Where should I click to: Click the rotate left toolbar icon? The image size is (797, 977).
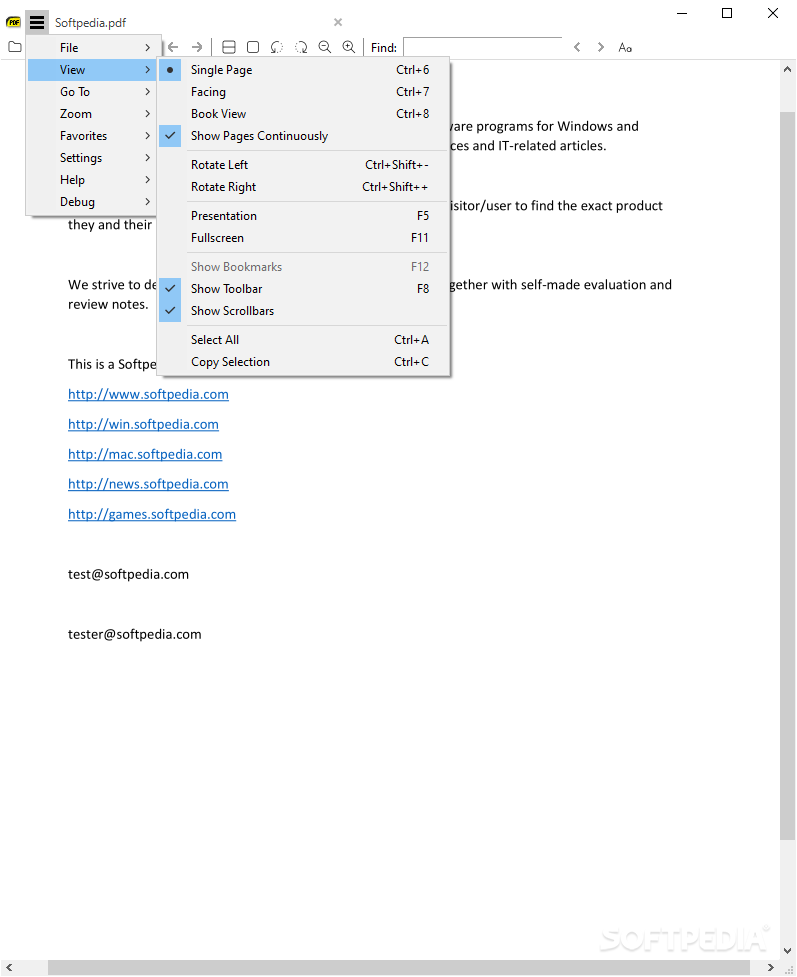[x=277, y=47]
